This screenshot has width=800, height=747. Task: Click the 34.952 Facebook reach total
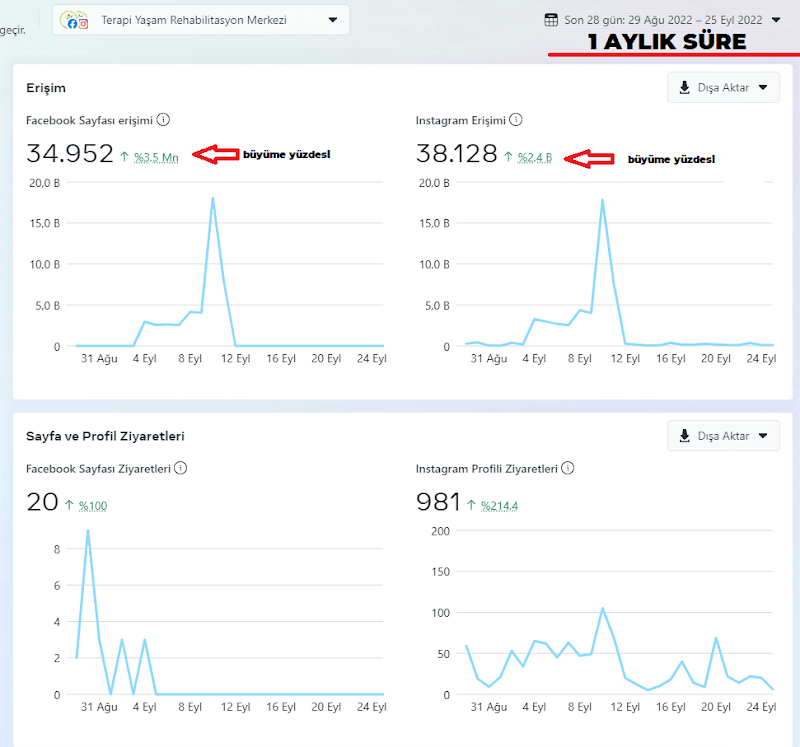click(70, 154)
